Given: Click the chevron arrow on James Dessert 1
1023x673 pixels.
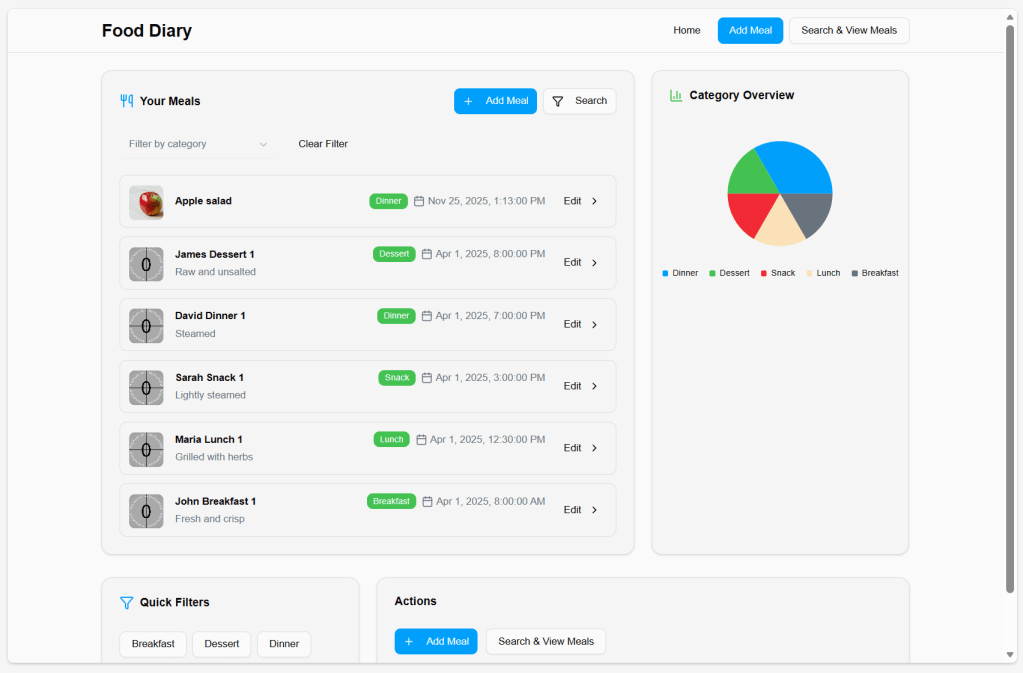Looking at the screenshot, I should 594,263.
